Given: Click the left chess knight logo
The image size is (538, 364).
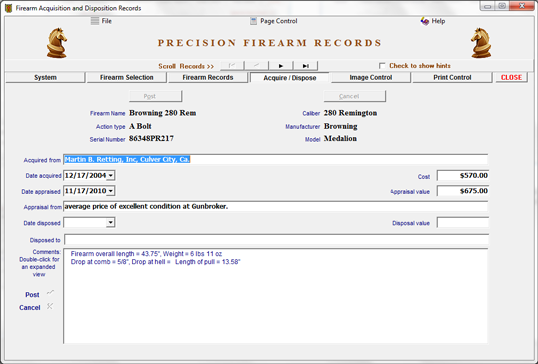Looking at the screenshot, I should 57,43.
